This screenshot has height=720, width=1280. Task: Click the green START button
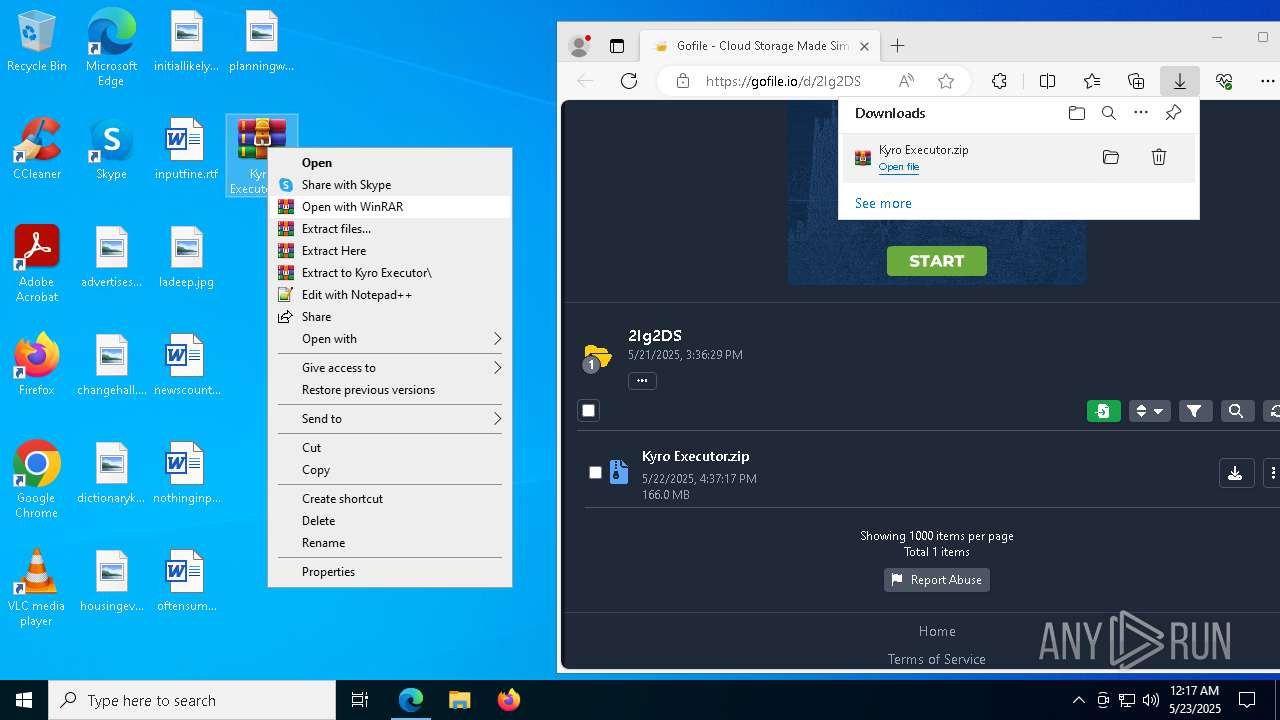pyautogui.click(x=937, y=261)
